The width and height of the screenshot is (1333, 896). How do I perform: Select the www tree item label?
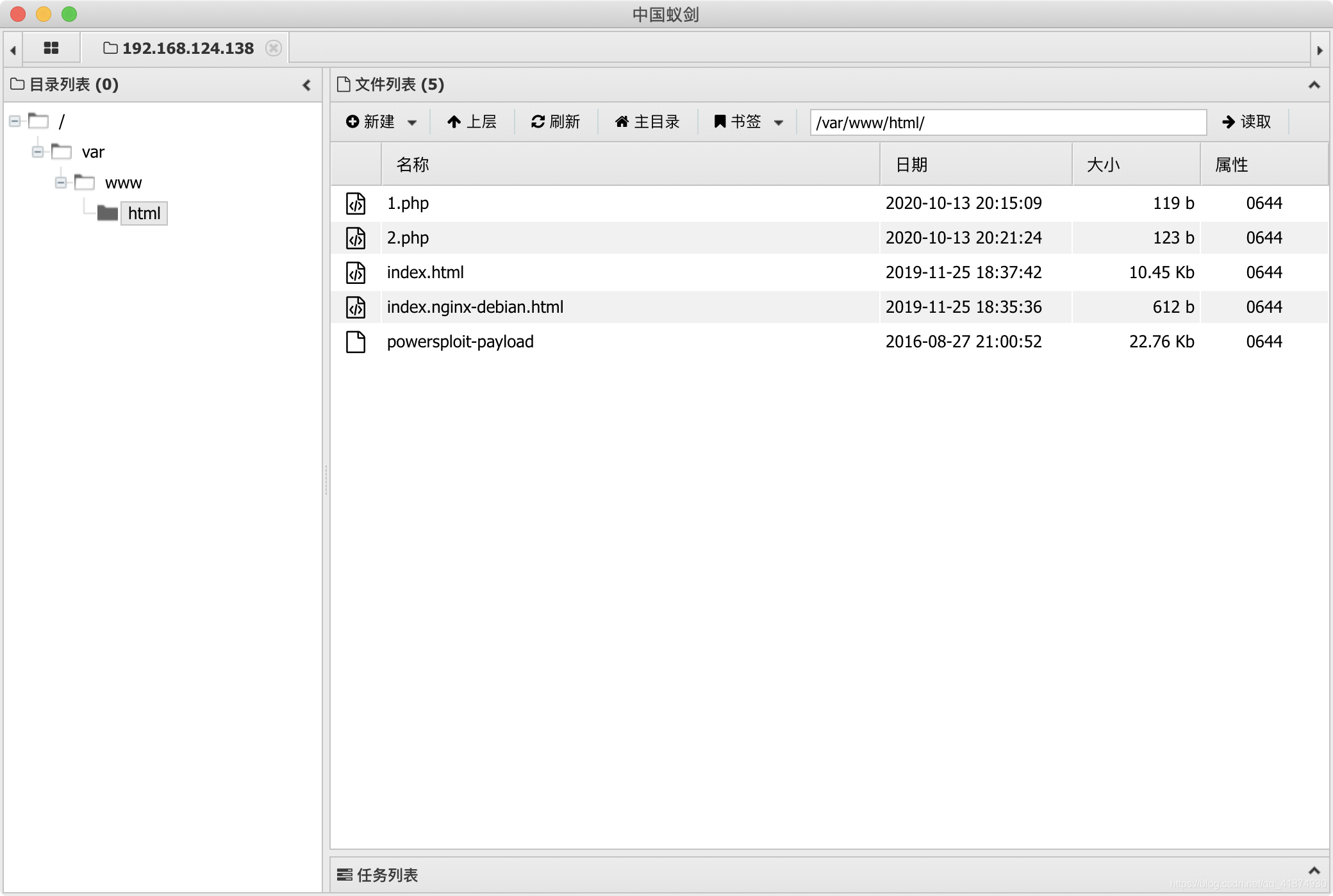tap(123, 183)
